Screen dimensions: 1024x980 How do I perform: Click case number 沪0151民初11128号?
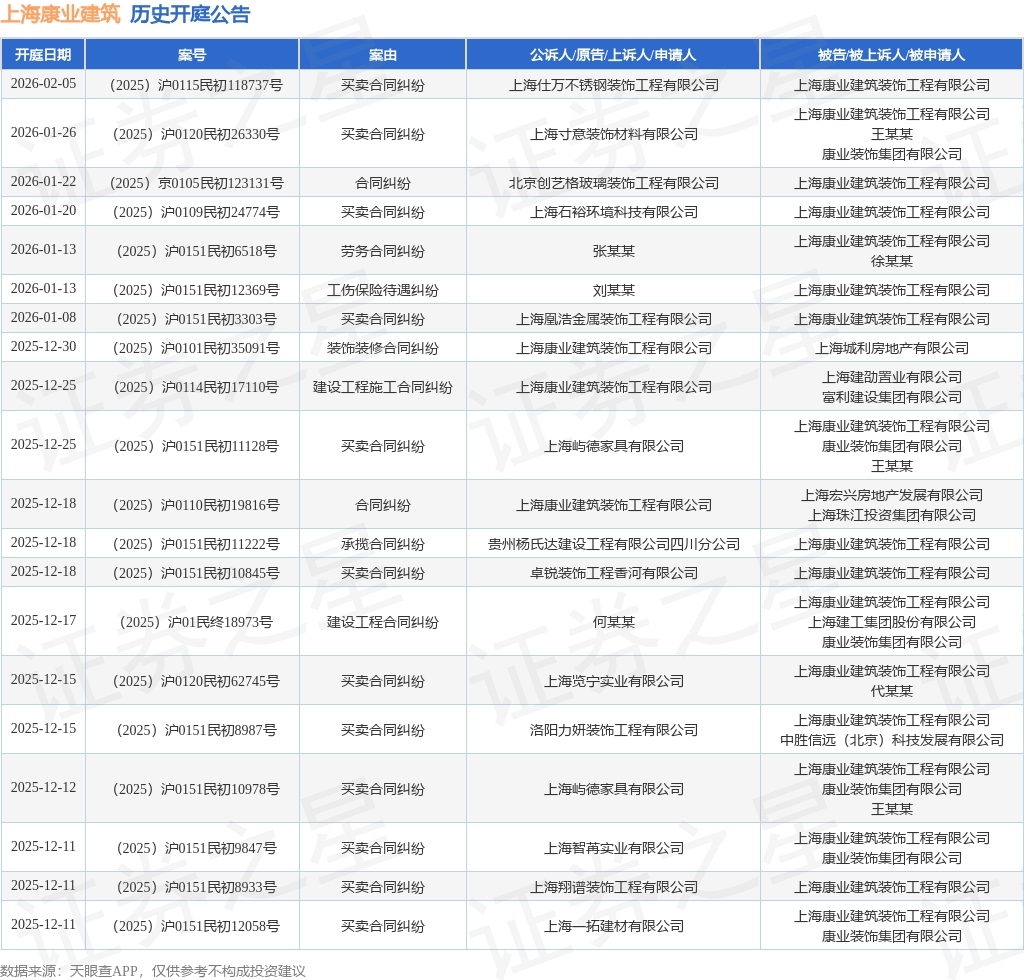click(x=196, y=446)
